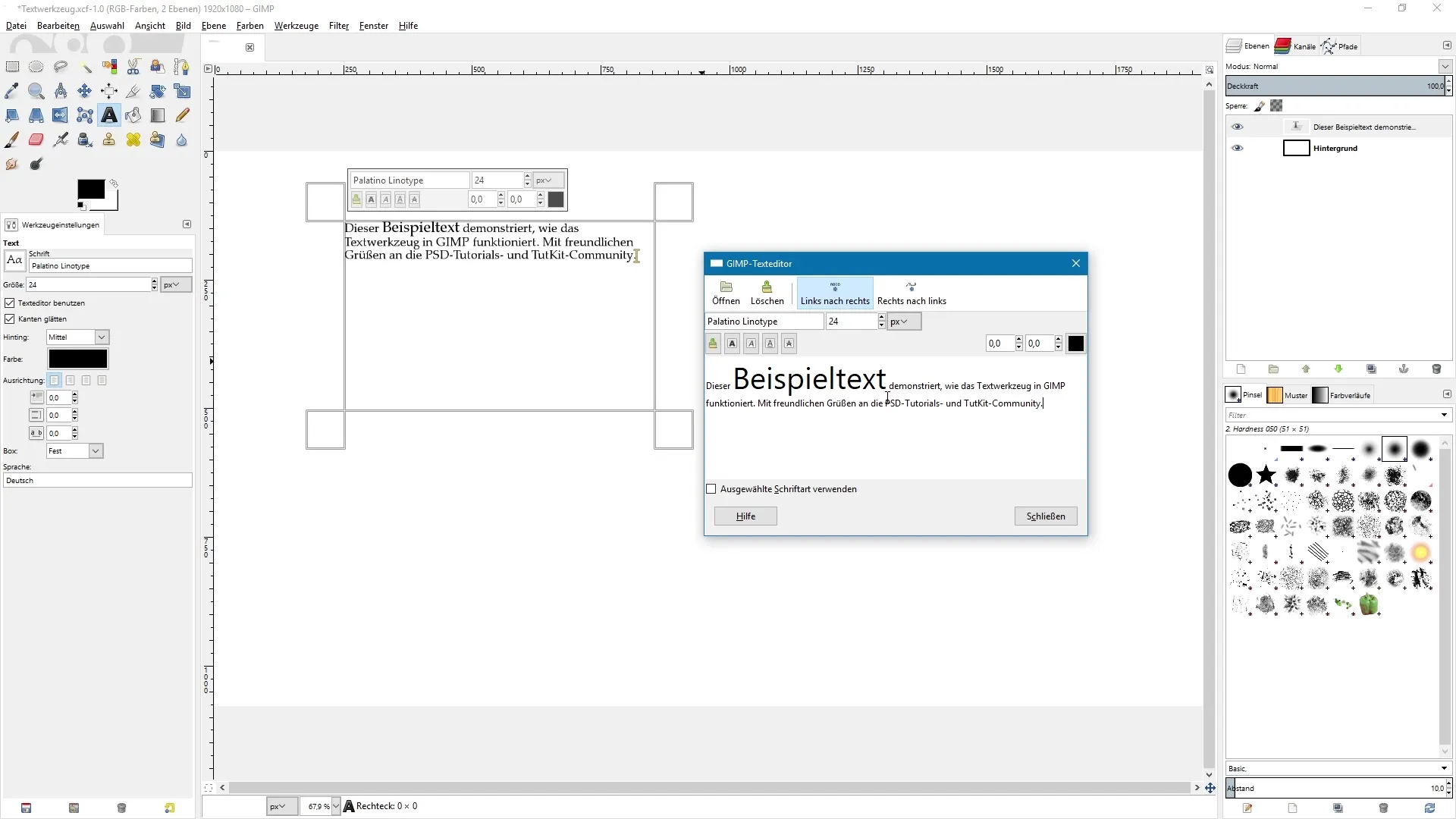
Task: Choose the Dodge/Burn tool
Action: coord(36,165)
